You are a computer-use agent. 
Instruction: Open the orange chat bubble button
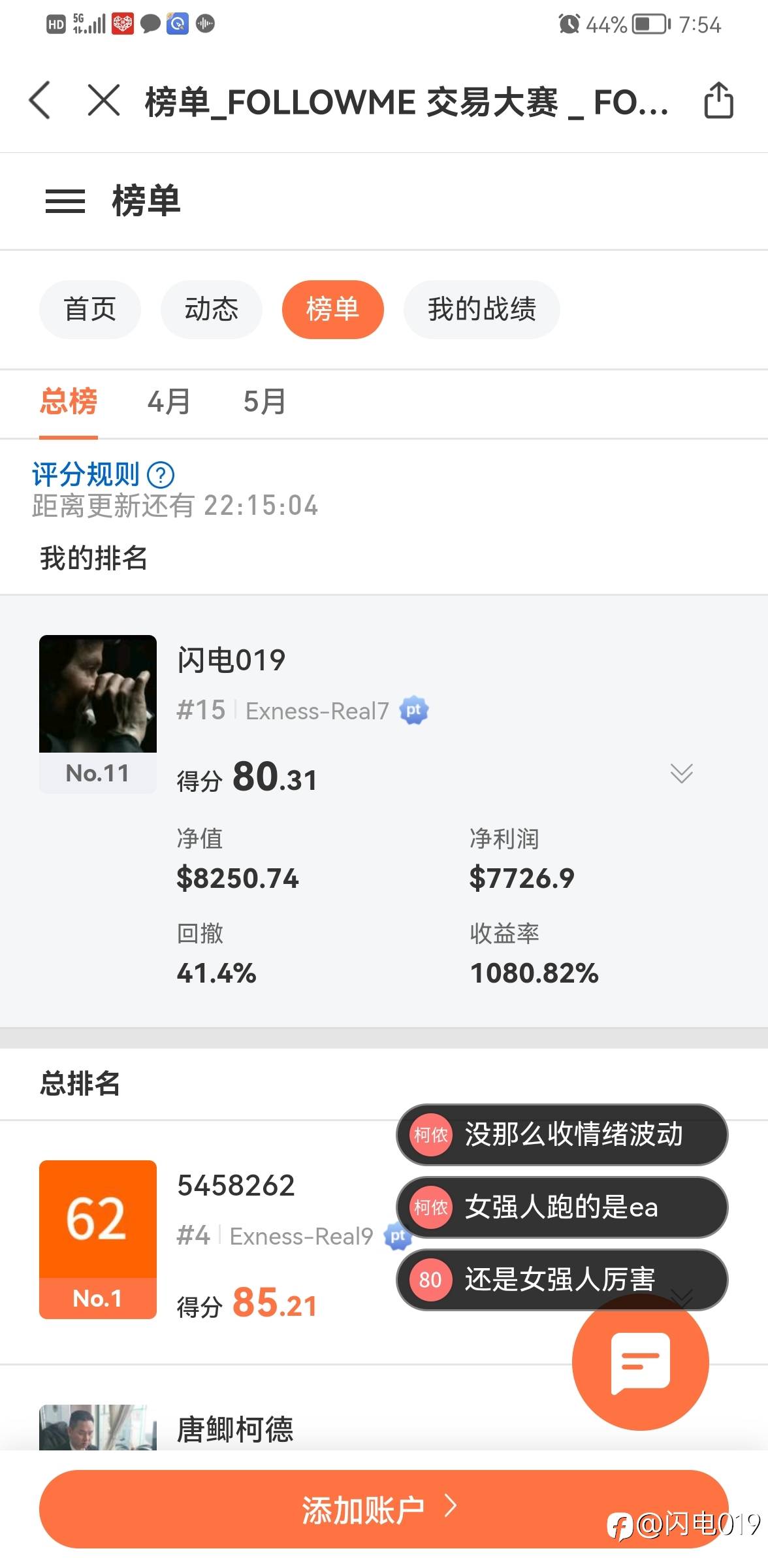click(x=640, y=1362)
